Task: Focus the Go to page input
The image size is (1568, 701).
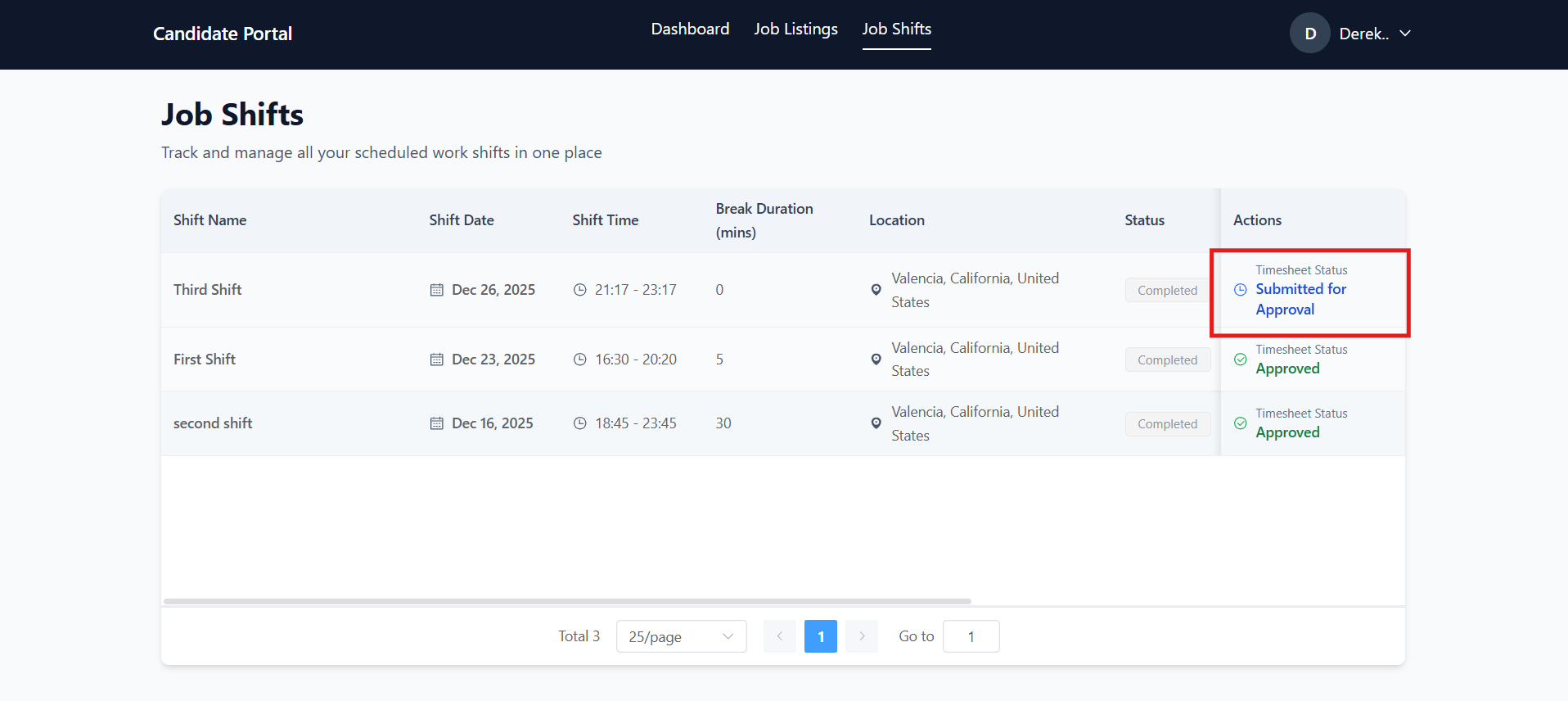Action: [971, 636]
